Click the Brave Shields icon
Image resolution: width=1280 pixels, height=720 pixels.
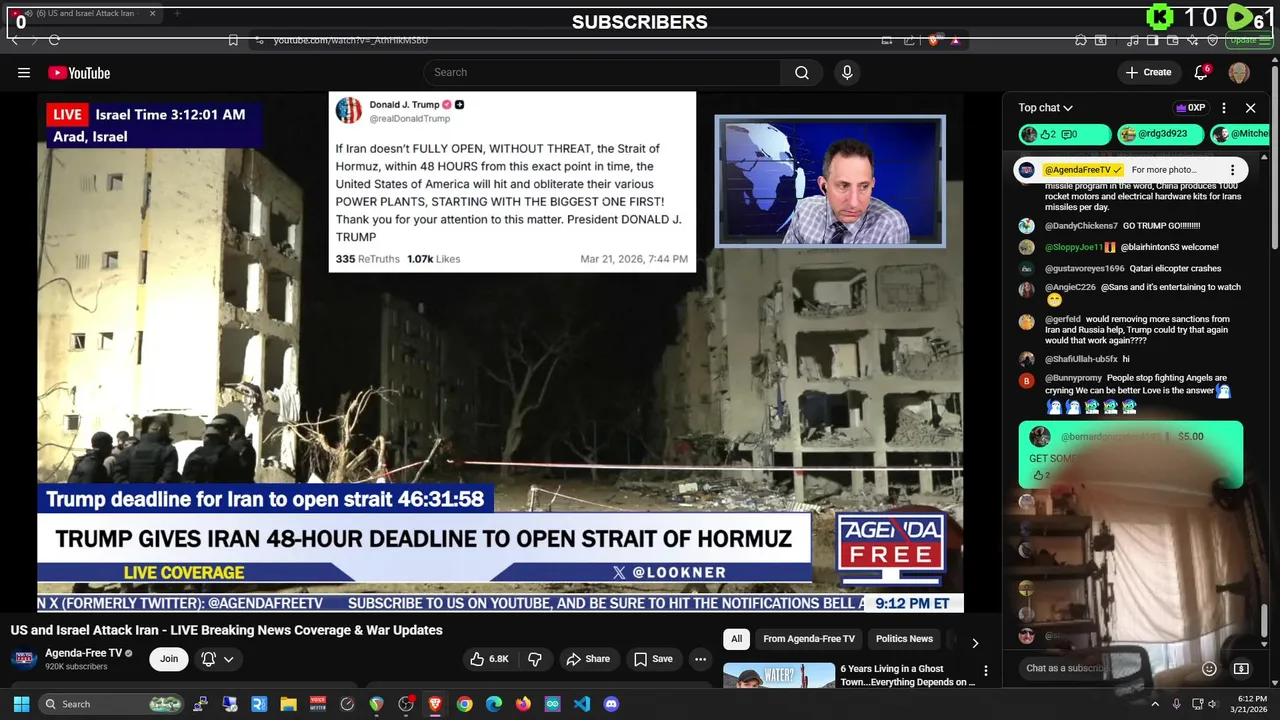933,40
